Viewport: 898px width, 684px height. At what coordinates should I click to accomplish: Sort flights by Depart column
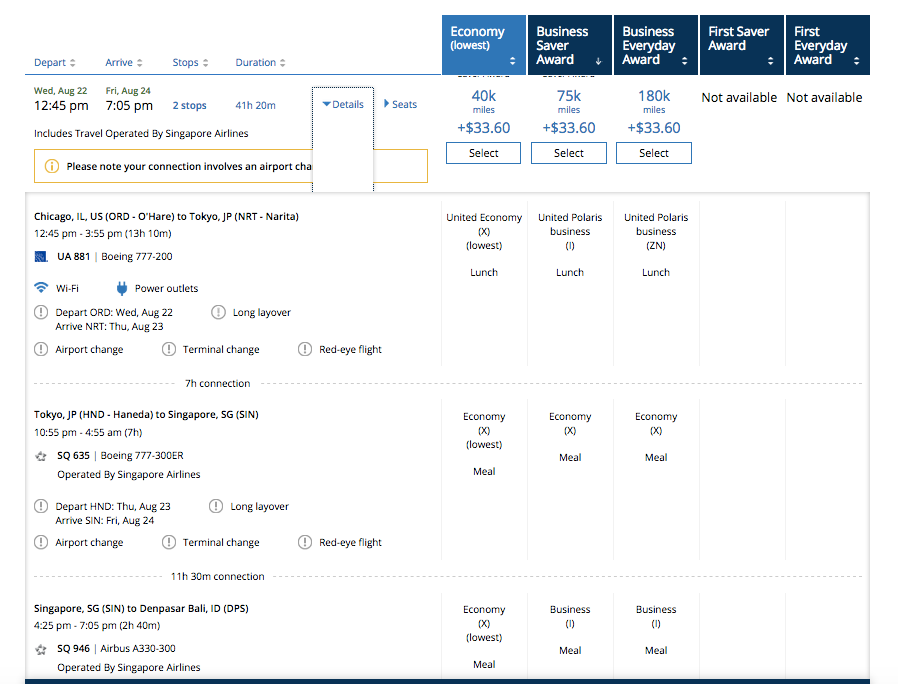pyautogui.click(x=54, y=63)
